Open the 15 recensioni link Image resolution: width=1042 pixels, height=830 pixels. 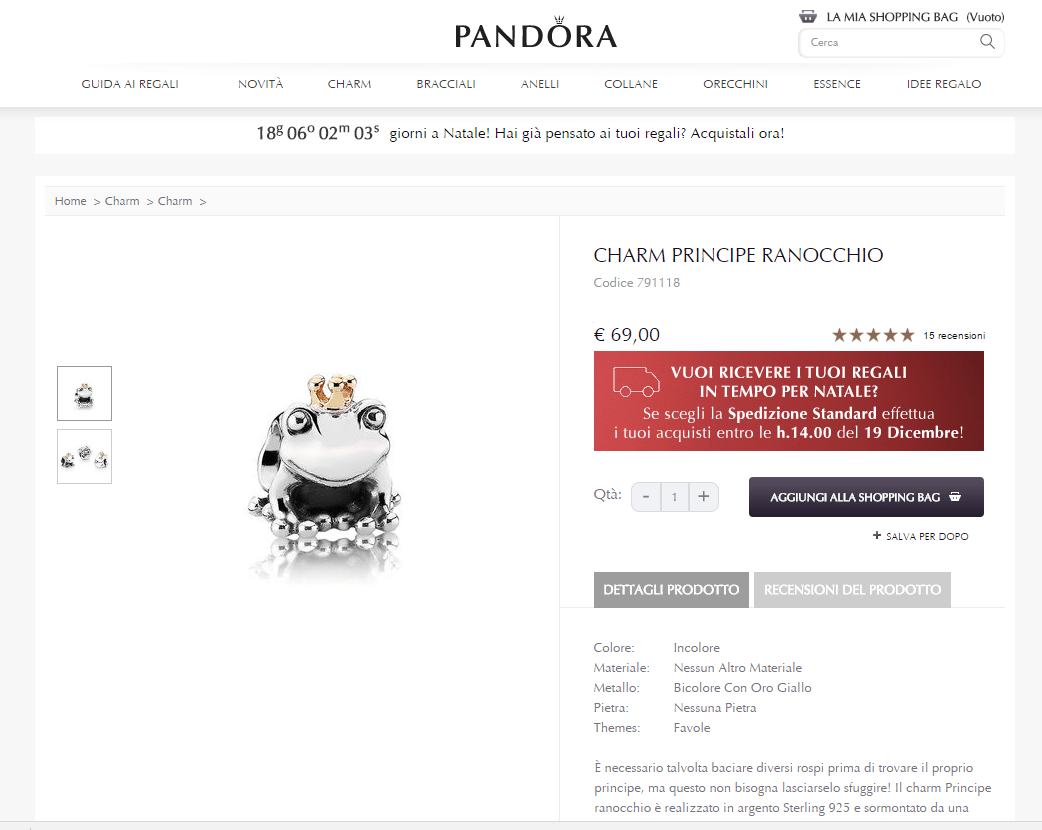pyautogui.click(x=954, y=336)
